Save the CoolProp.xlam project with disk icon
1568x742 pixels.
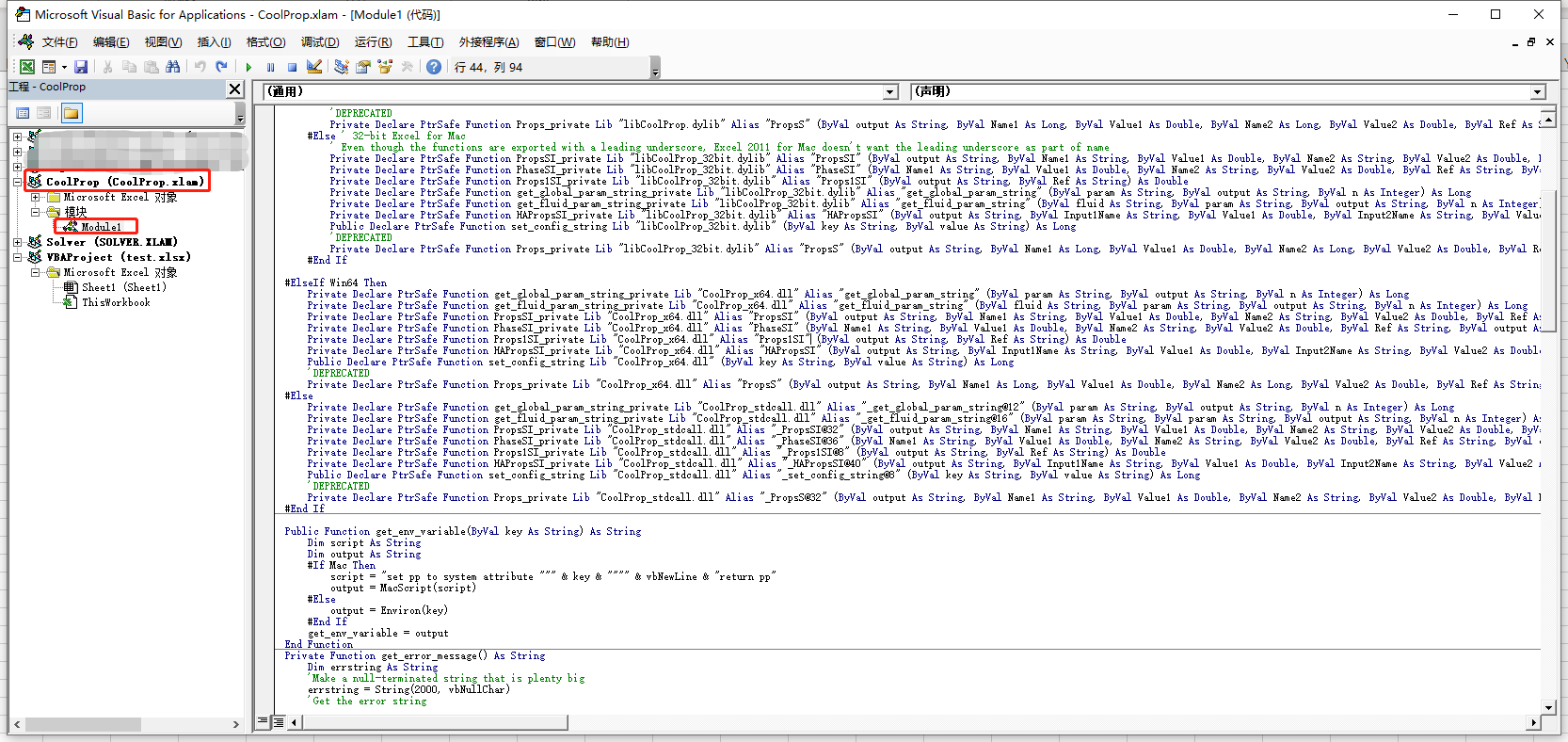pos(81,67)
